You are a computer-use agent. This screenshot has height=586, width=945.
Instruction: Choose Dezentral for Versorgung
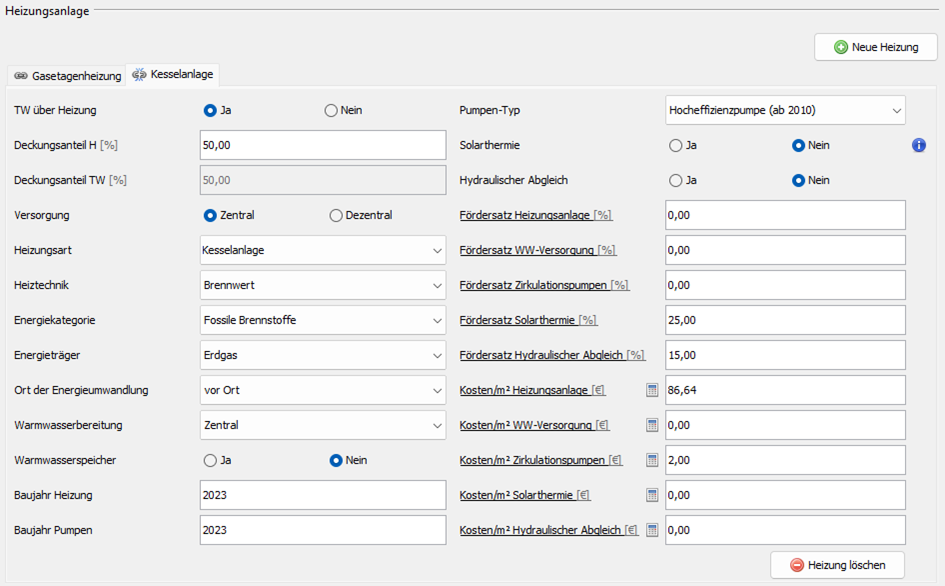click(x=336, y=215)
